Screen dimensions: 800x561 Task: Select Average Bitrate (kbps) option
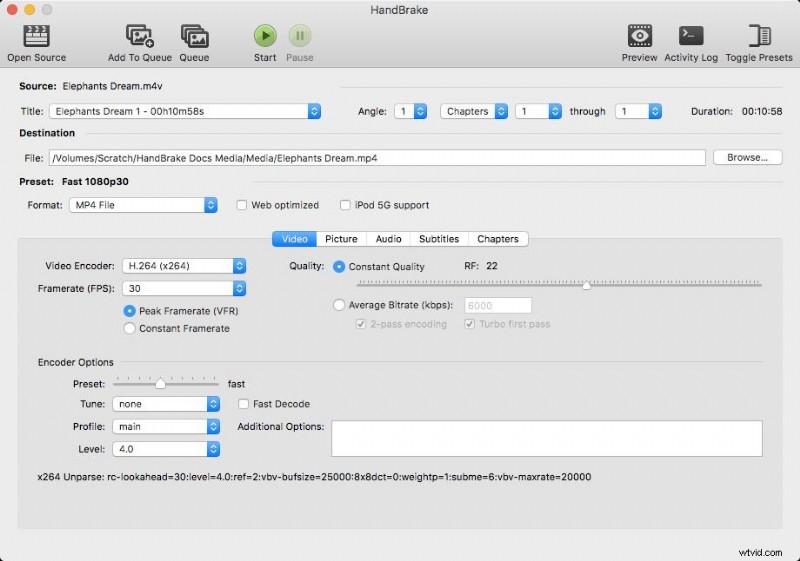[340, 305]
